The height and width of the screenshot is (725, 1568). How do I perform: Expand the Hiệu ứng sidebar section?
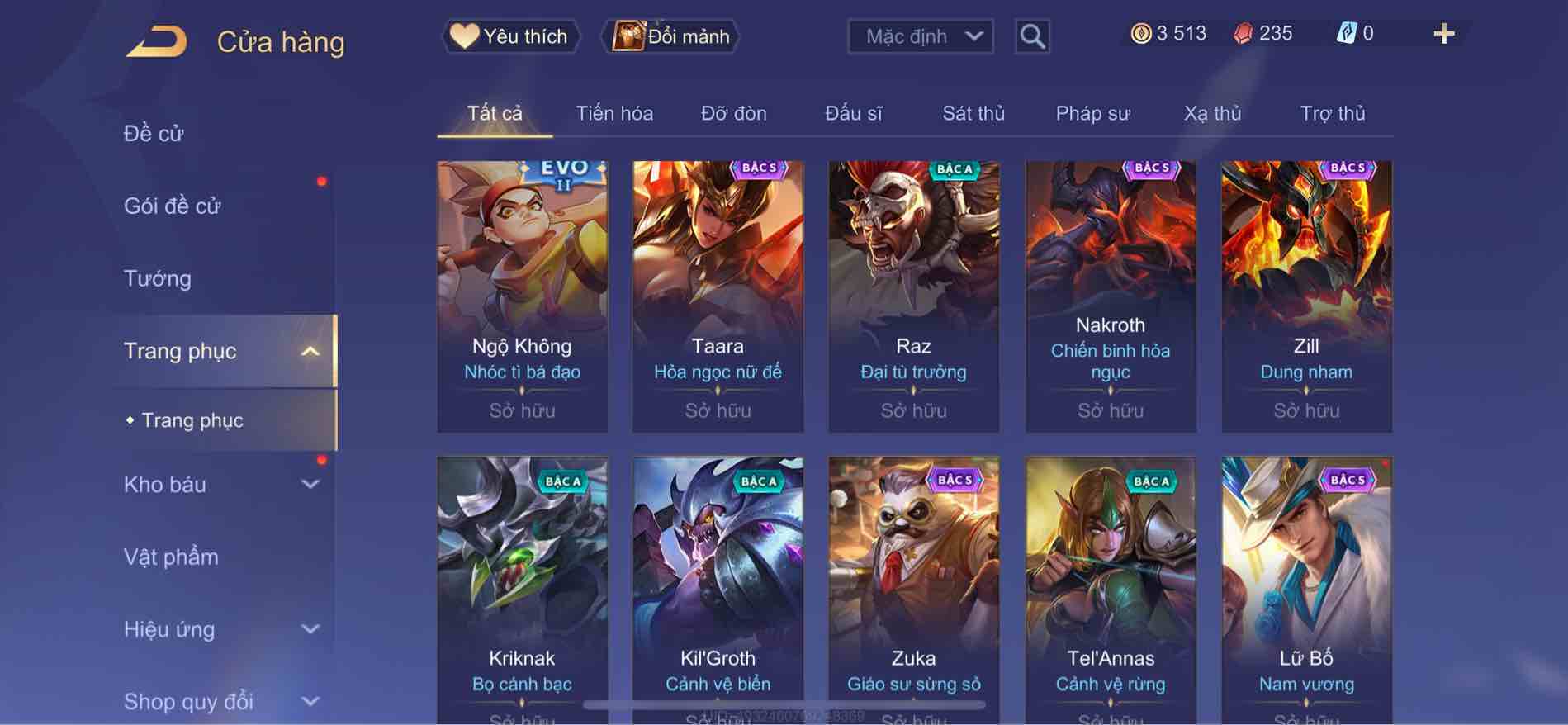point(310,629)
